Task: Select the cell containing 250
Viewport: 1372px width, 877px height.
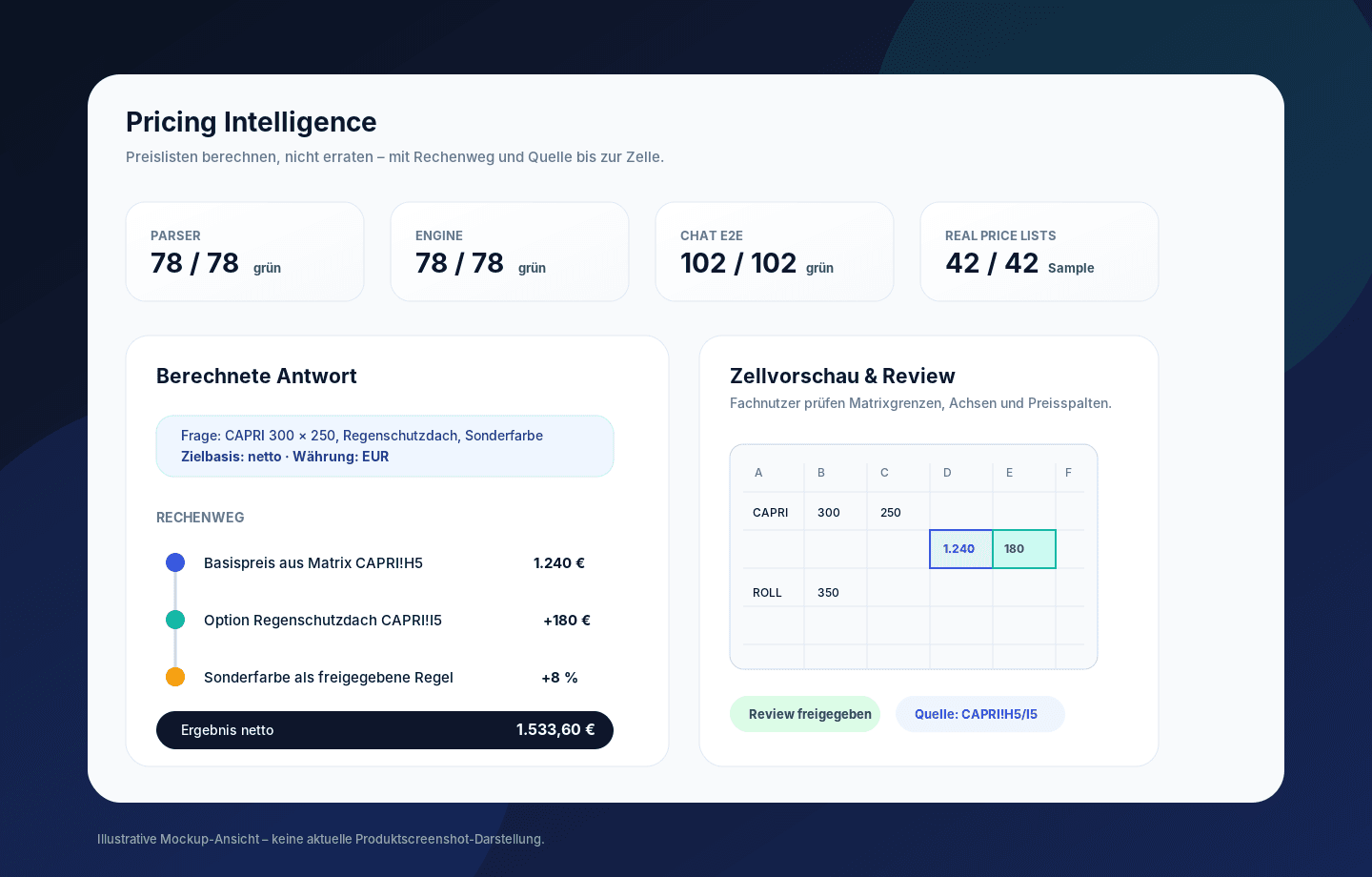Action: pos(898,512)
